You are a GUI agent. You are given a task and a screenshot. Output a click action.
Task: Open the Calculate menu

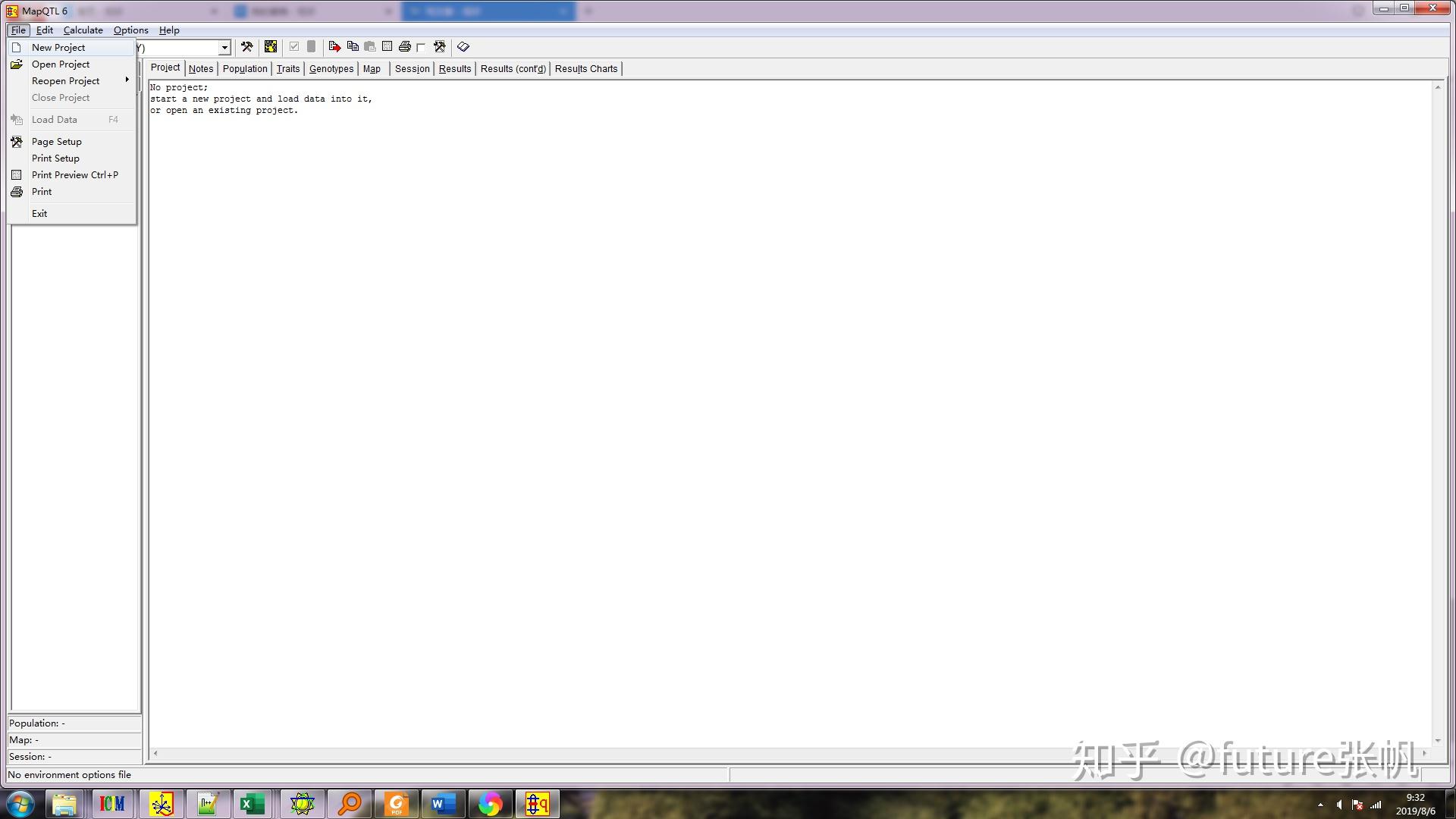point(83,30)
